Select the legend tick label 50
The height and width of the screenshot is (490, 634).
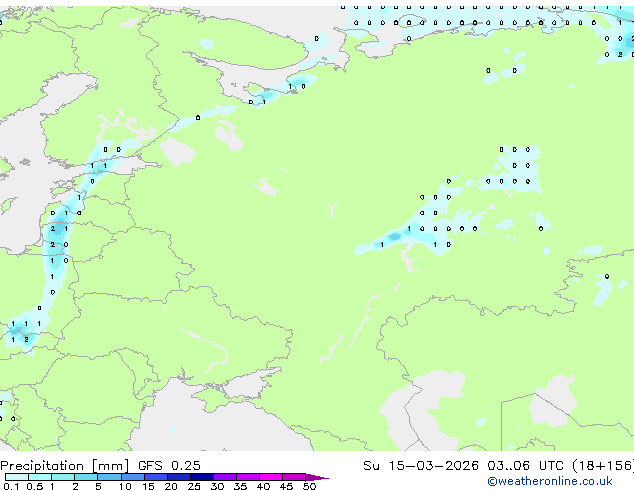309,486
